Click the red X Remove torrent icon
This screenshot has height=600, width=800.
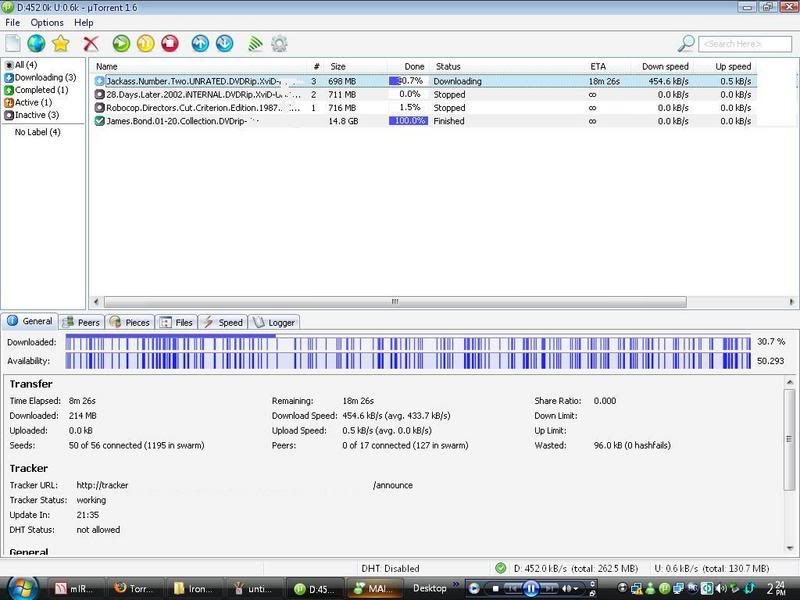(x=91, y=44)
